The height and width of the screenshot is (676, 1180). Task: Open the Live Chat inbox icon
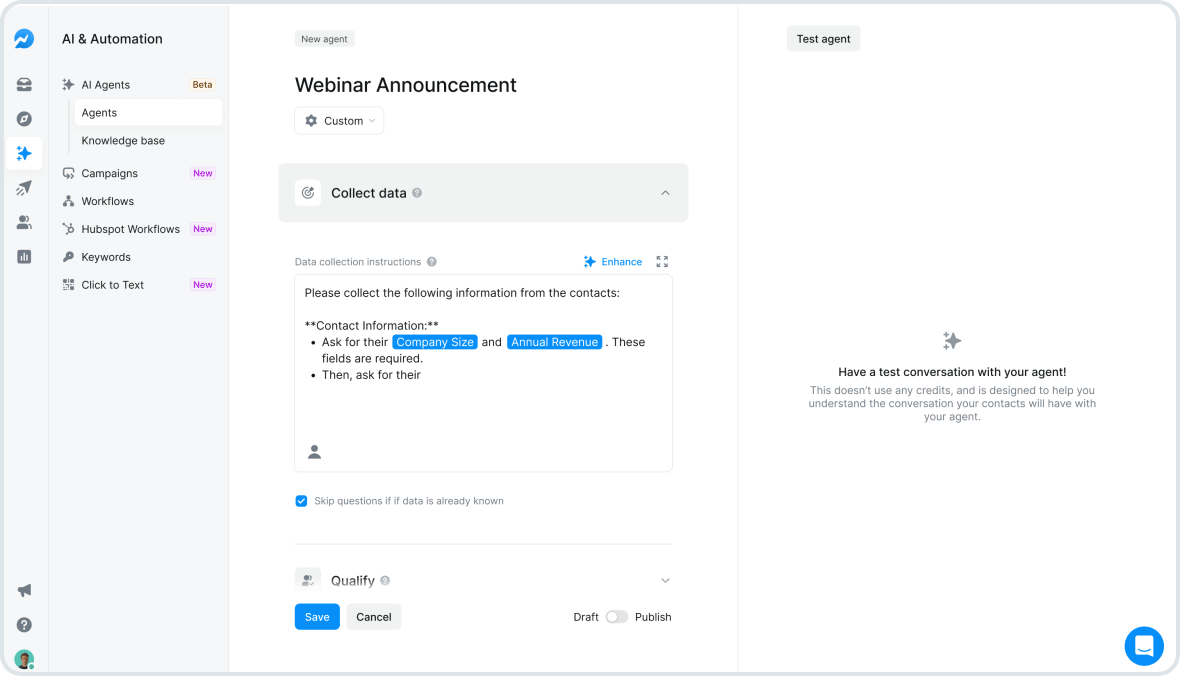(23, 84)
